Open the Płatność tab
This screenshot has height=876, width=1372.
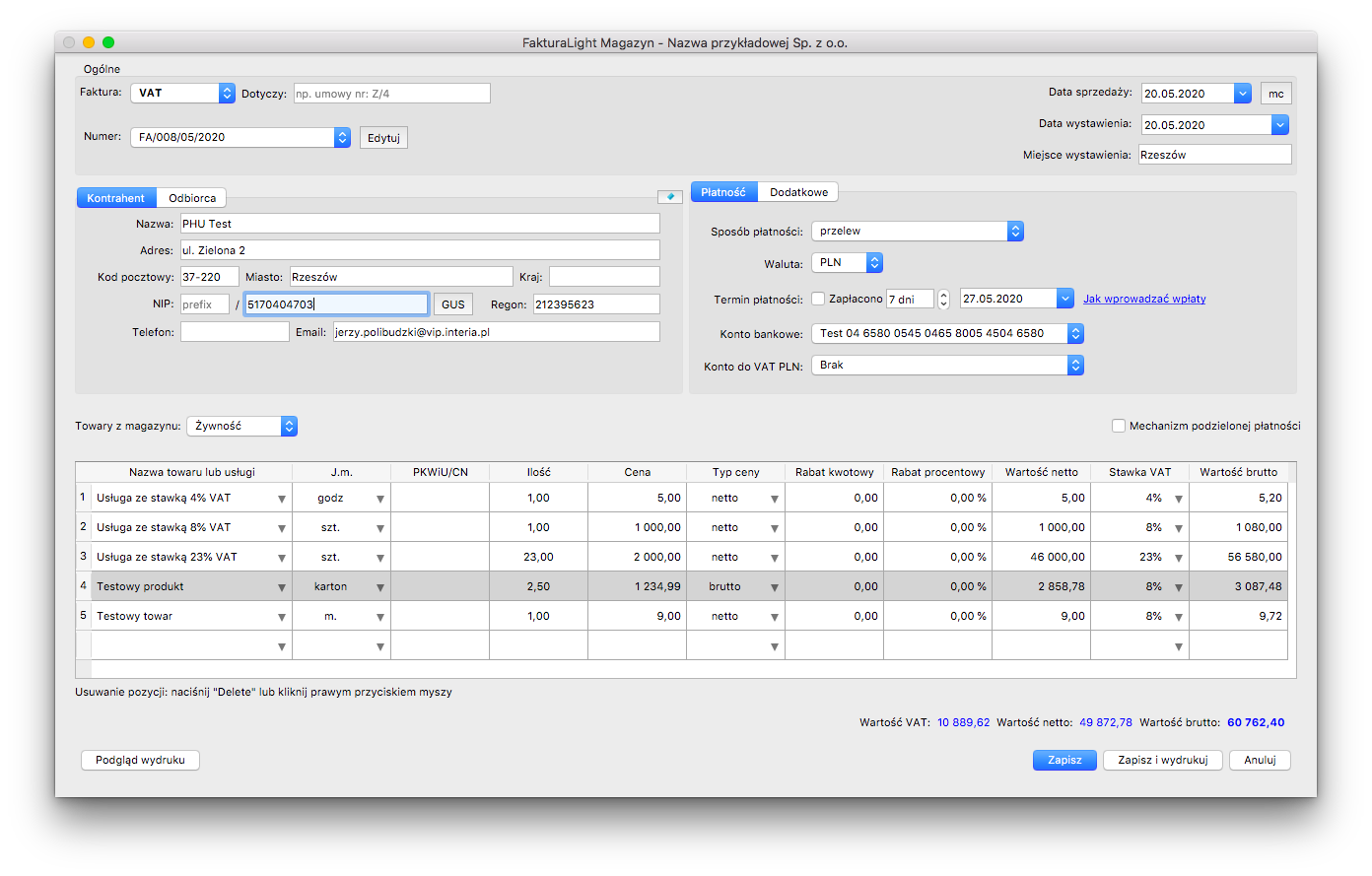[x=723, y=192]
